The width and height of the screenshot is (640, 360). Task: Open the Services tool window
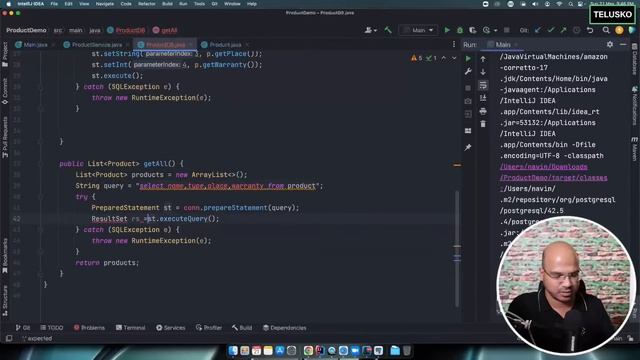coord(171,328)
